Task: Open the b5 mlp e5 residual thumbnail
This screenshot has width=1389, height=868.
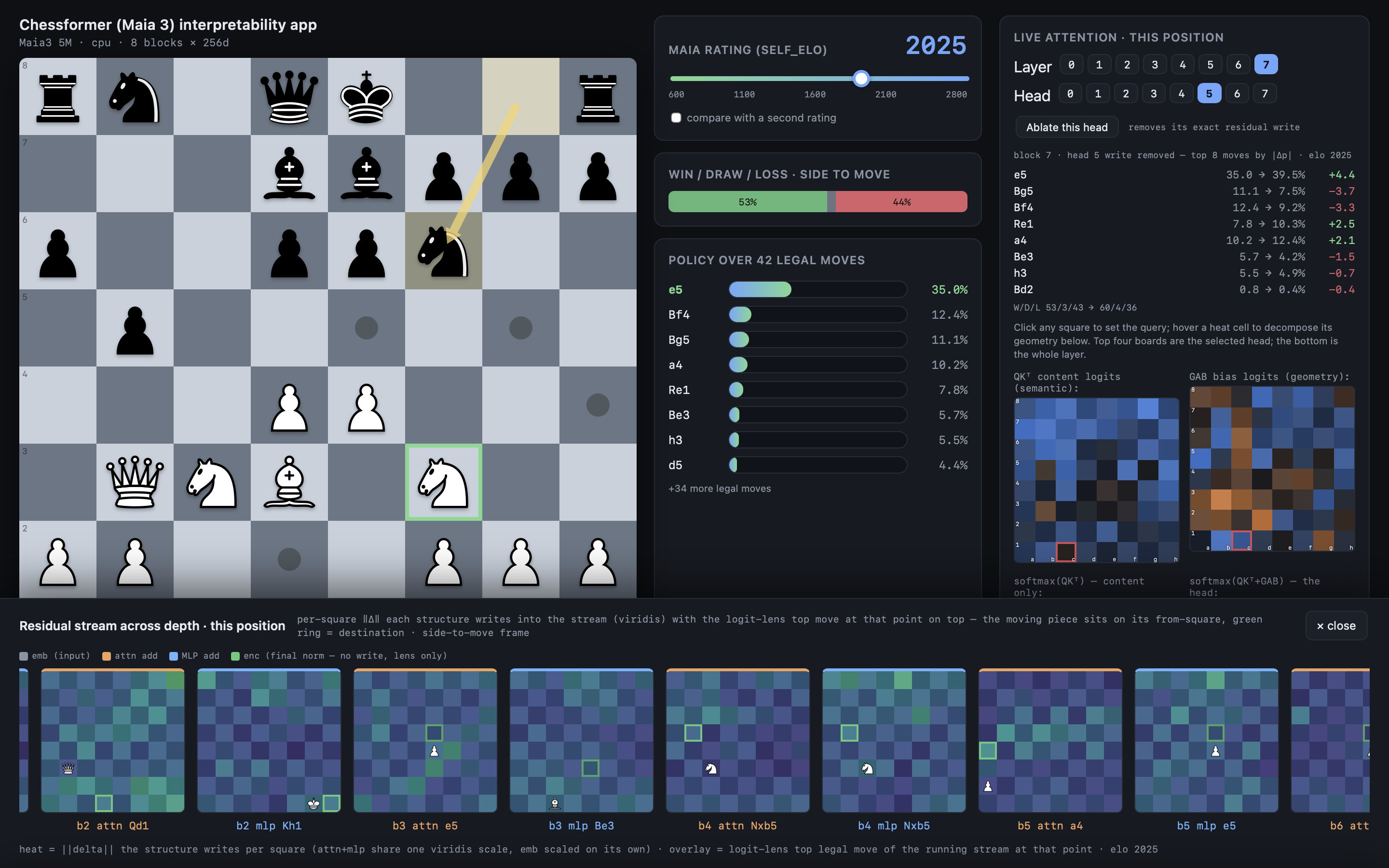Action: coord(1207,741)
